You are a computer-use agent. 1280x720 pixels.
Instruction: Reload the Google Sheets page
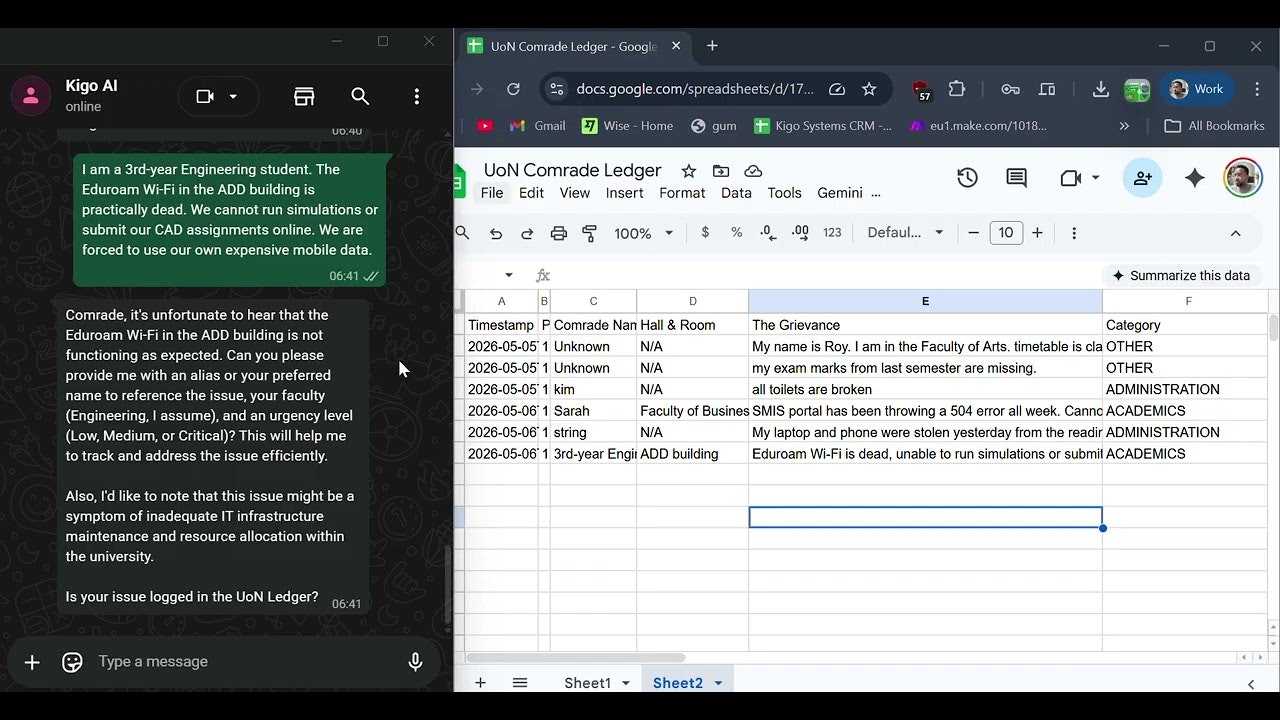click(x=513, y=89)
